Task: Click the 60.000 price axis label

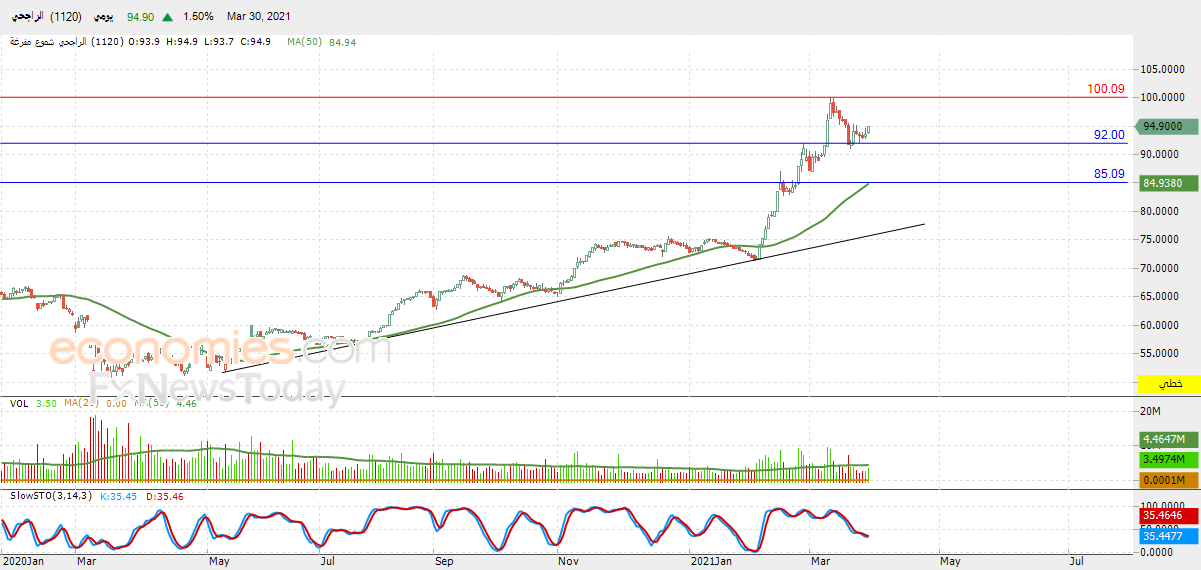Action: [x=1162, y=325]
